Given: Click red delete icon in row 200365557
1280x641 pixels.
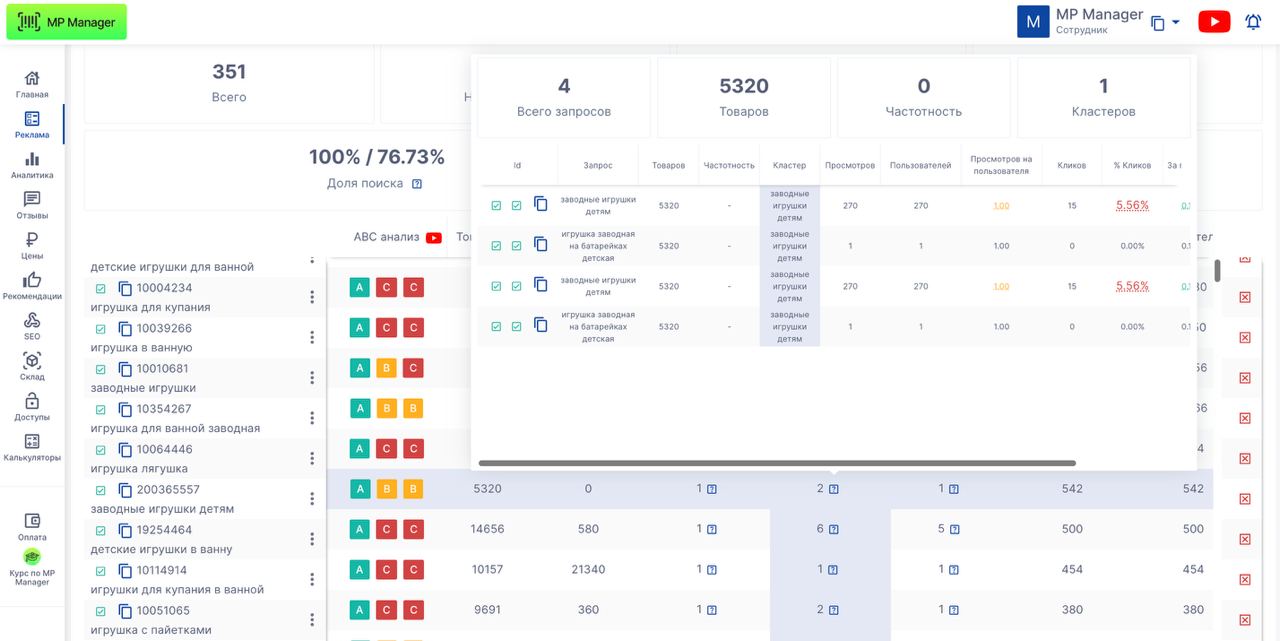Looking at the screenshot, I should (1245, 498).
